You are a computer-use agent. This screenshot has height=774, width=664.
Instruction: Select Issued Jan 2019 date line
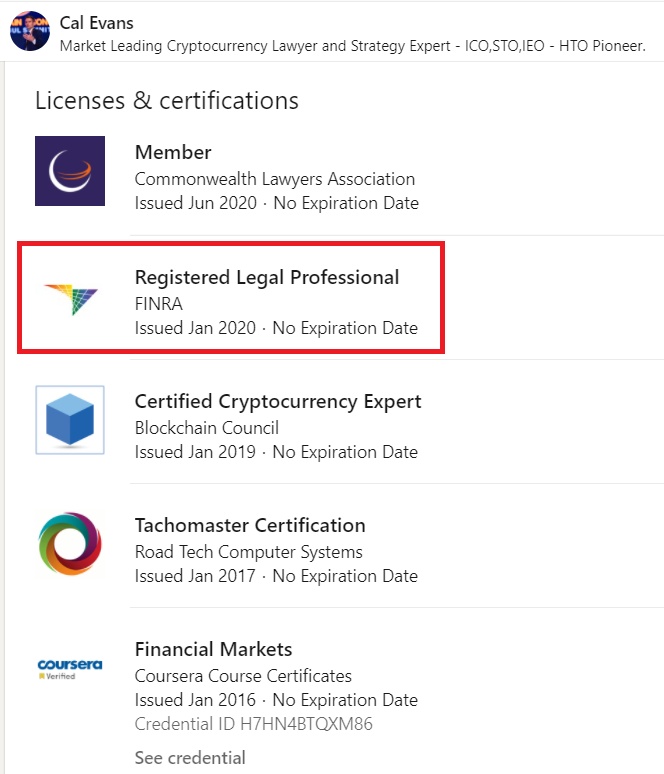tap(276, 452)
